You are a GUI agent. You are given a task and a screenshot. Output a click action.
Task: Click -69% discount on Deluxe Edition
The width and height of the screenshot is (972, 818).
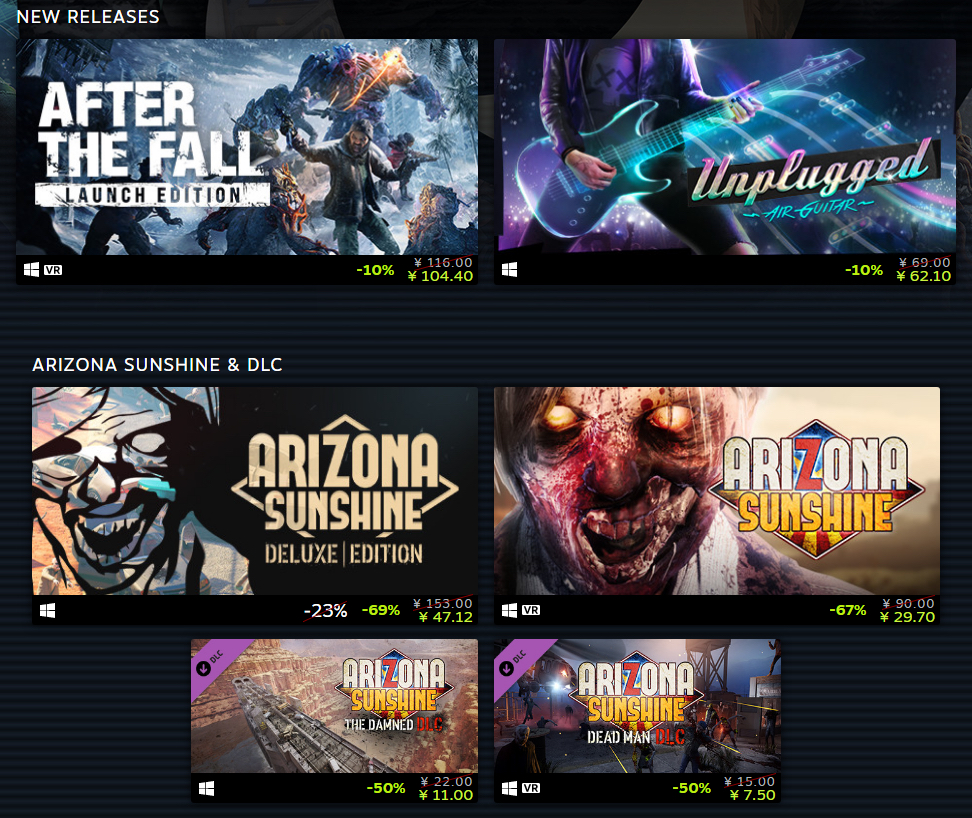click(x=381, y=610)
